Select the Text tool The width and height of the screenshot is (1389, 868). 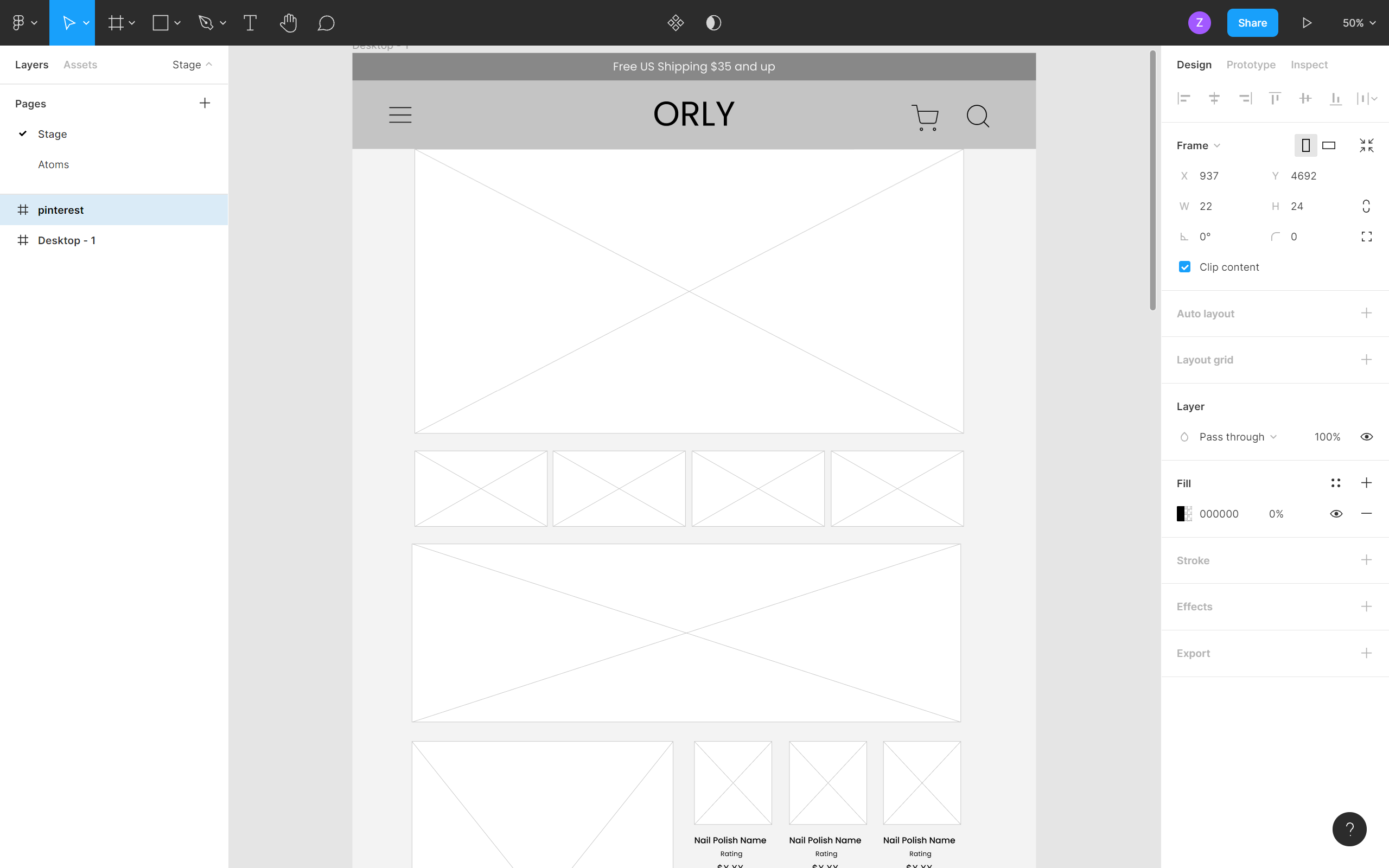click(251, 22)
